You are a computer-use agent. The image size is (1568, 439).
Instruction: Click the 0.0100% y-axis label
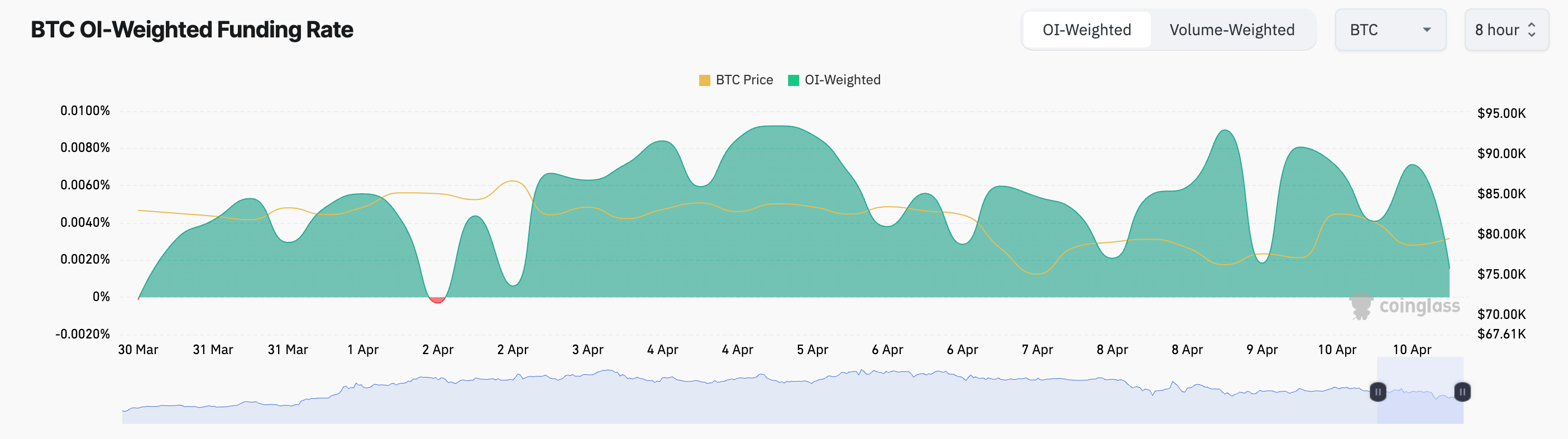85,111
